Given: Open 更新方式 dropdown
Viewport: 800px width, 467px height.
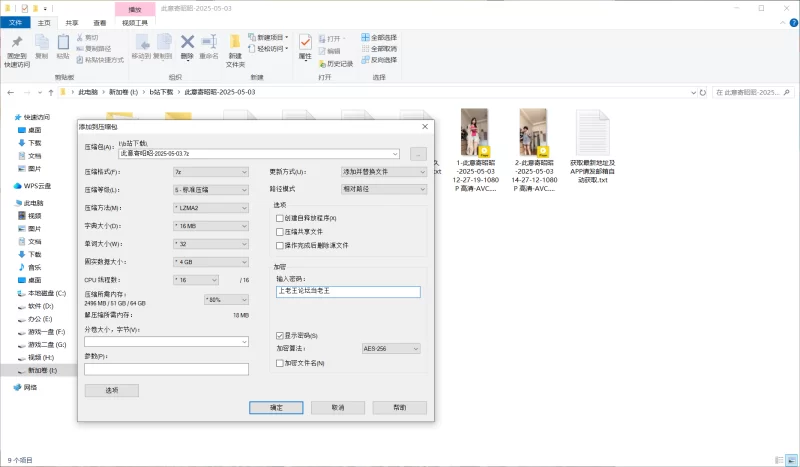Looking at the screenshot, I should coord(384,172).
